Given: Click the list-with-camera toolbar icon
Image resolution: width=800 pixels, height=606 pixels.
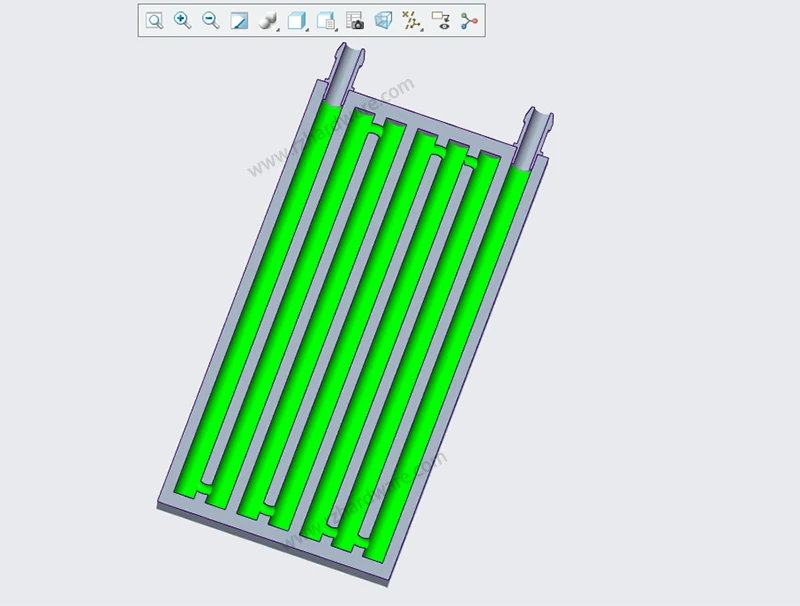Looking at the screenshot, I should pos(355,21).
